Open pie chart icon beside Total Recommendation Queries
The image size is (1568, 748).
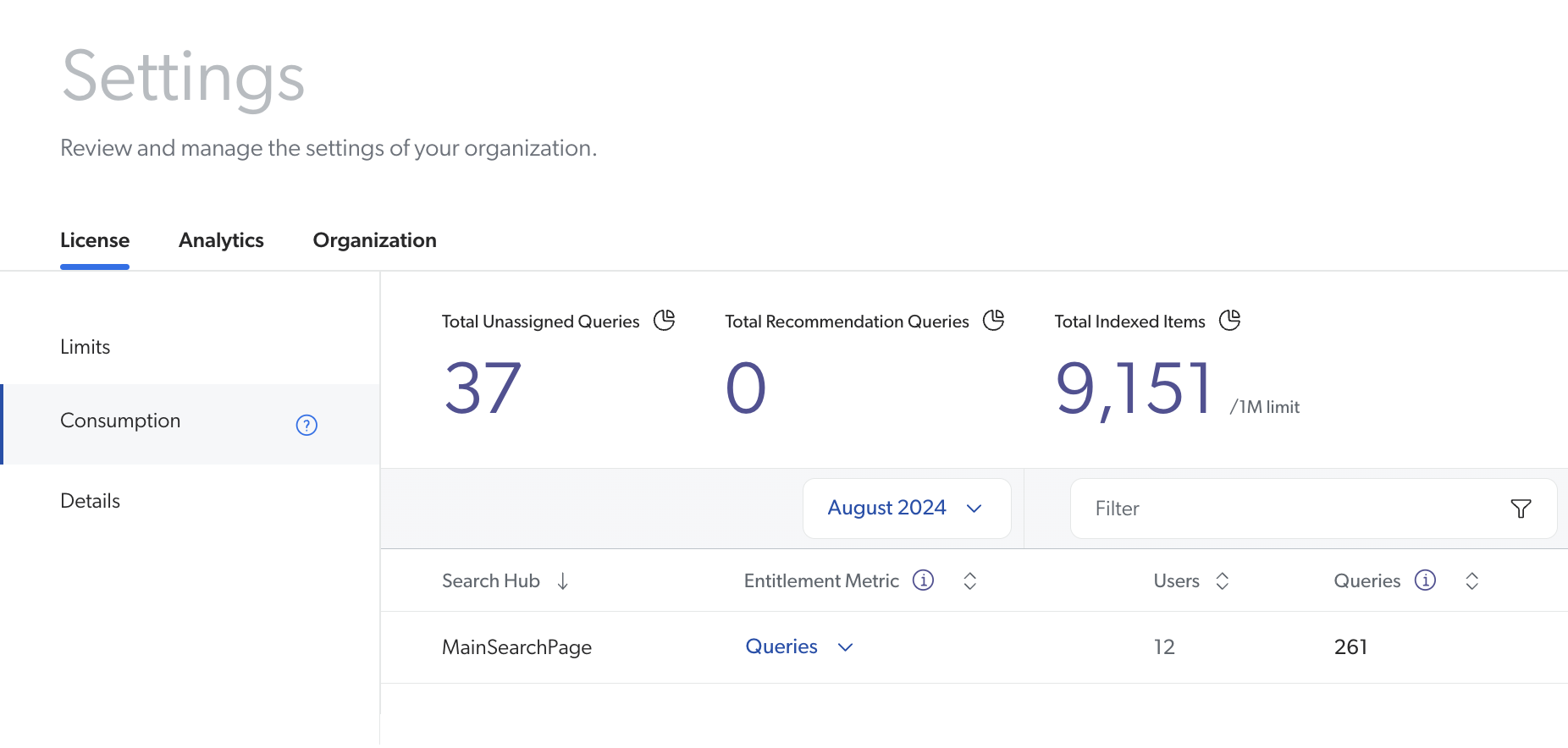(994, 320)
